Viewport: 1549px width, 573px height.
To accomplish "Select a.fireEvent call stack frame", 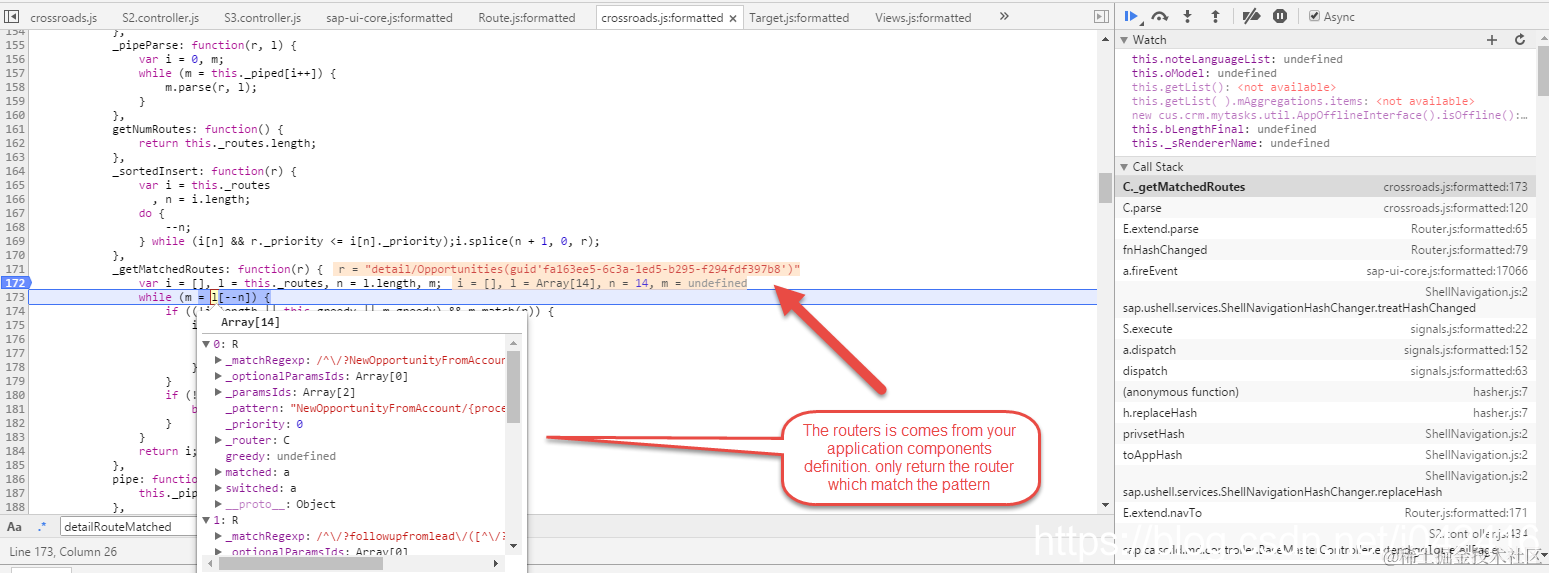I will [1327, 271].
